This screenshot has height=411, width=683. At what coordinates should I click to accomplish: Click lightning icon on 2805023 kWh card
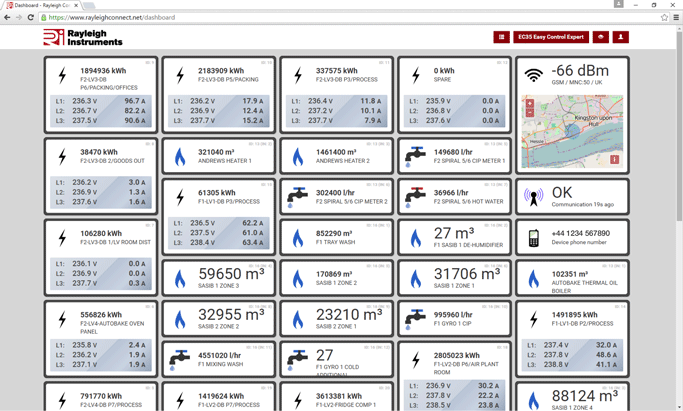[416, 360]
